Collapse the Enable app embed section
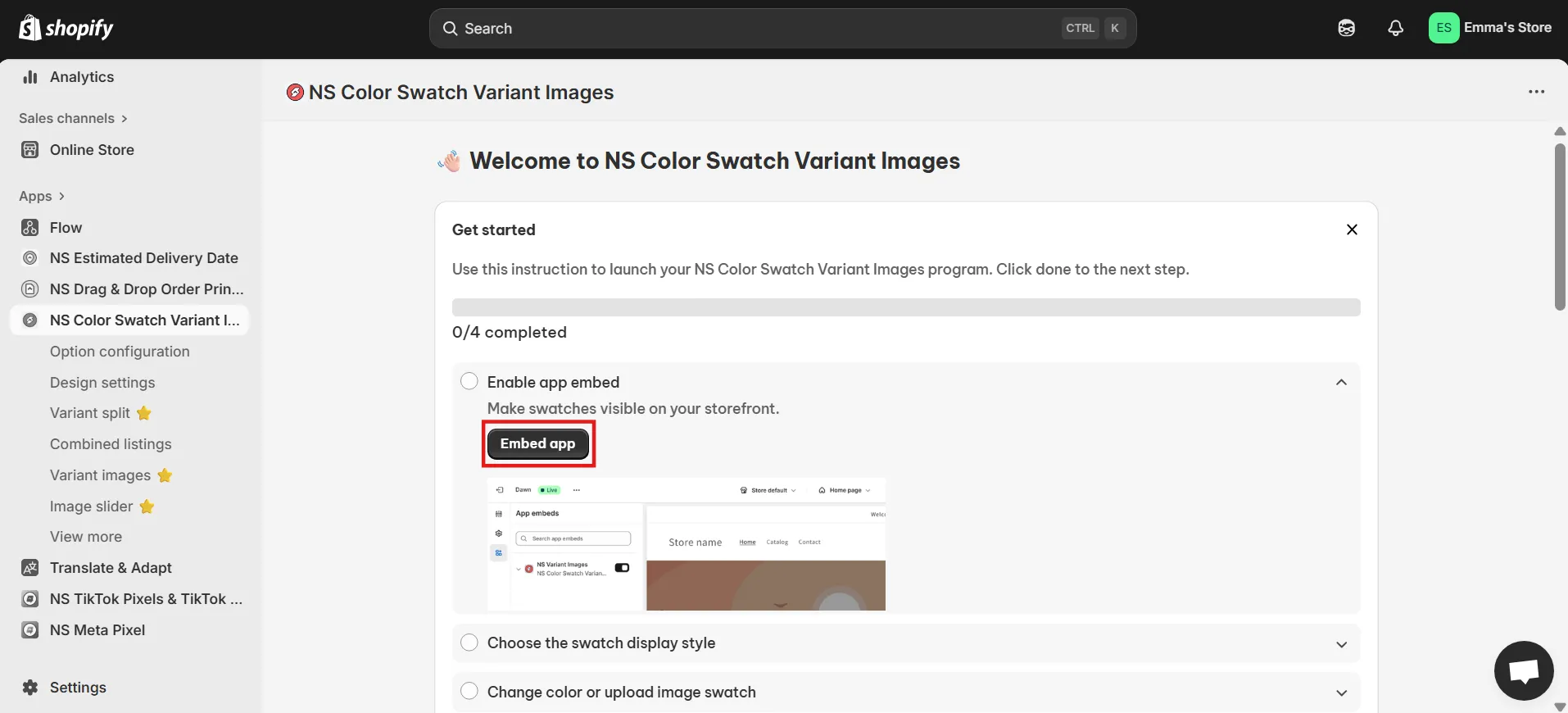The image size is (1568, 713). pos(1341,382)
